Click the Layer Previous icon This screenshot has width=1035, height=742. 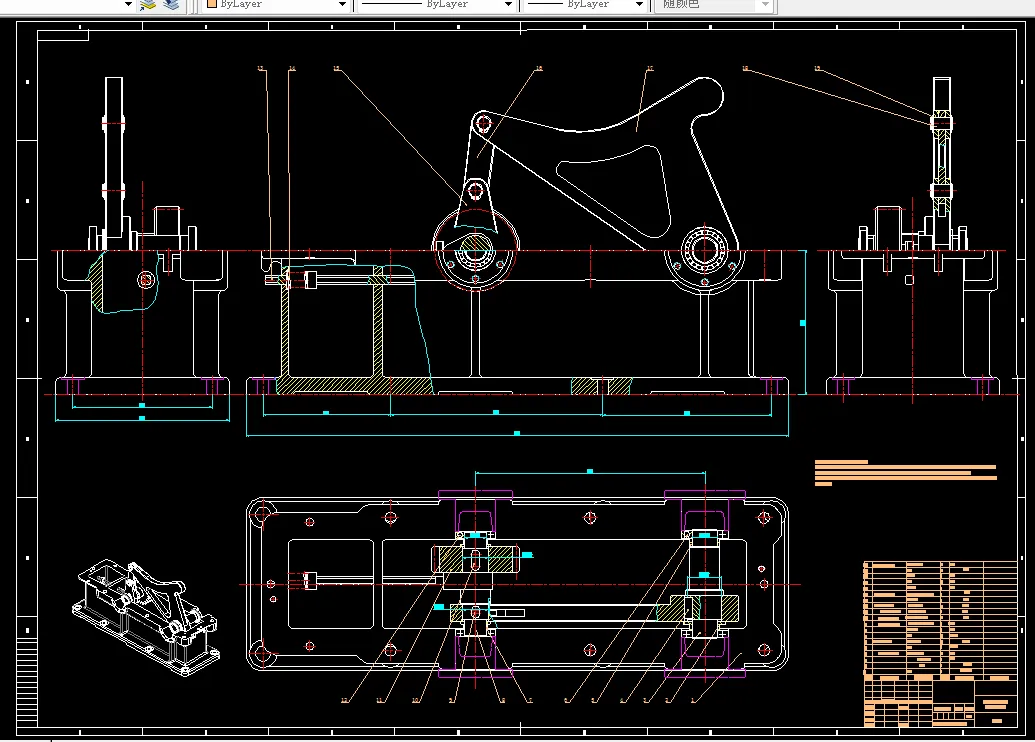click(x=171, y=4)
